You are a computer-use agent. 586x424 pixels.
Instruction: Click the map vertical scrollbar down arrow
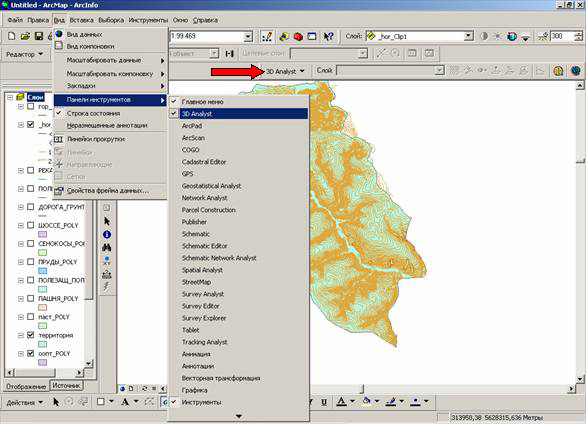coord(580,379)
